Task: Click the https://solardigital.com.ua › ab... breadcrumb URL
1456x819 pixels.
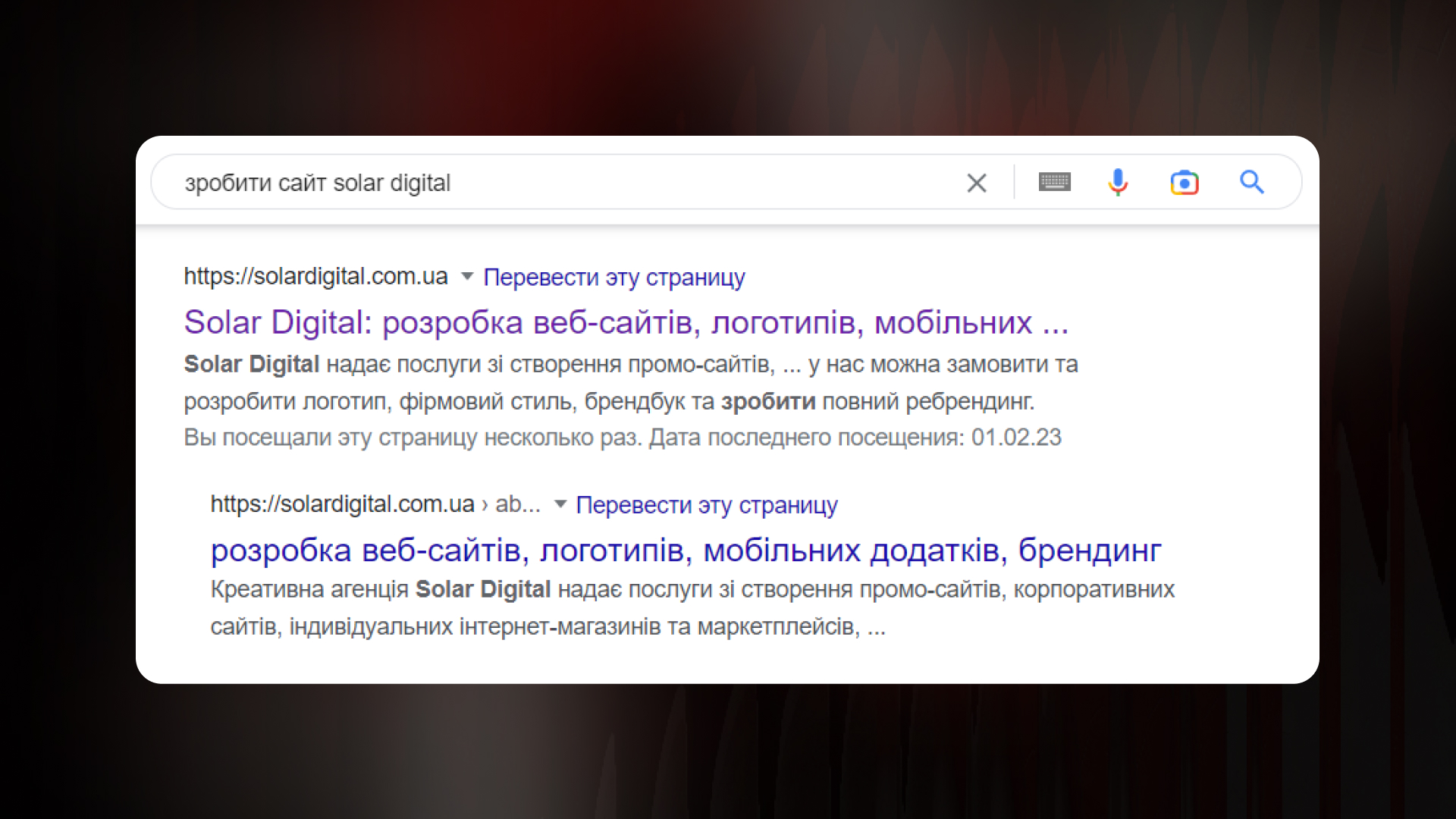Action: [375, 504]
